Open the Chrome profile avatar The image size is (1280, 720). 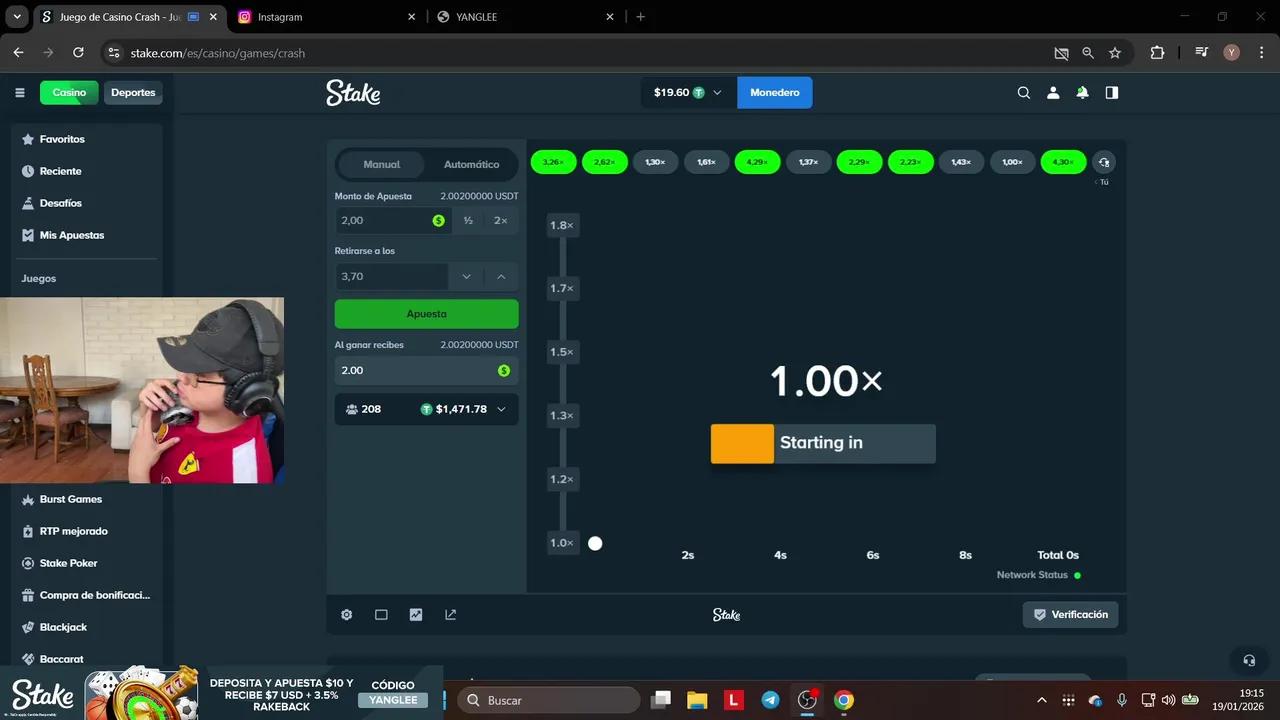(1231, 53)
